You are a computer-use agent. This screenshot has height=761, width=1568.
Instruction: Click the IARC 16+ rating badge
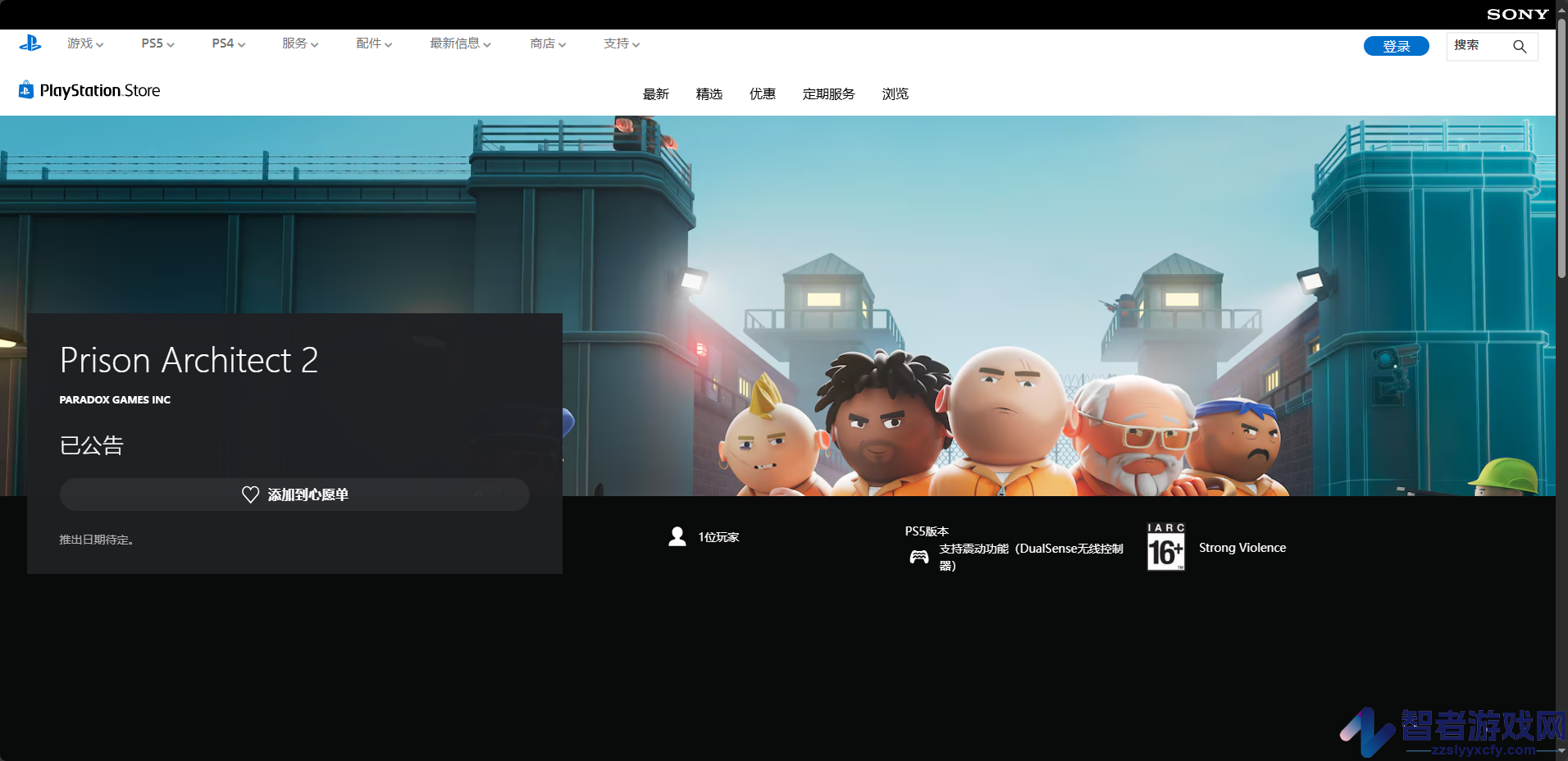pyautogui.click(x=1165, y=546)
